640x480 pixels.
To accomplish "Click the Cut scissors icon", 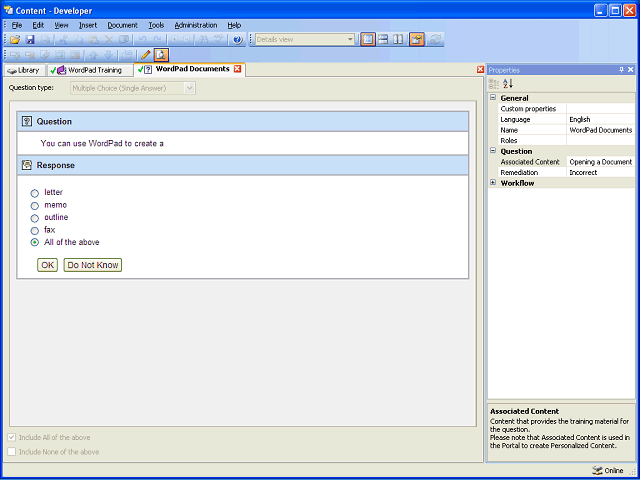I will [63, 40].
